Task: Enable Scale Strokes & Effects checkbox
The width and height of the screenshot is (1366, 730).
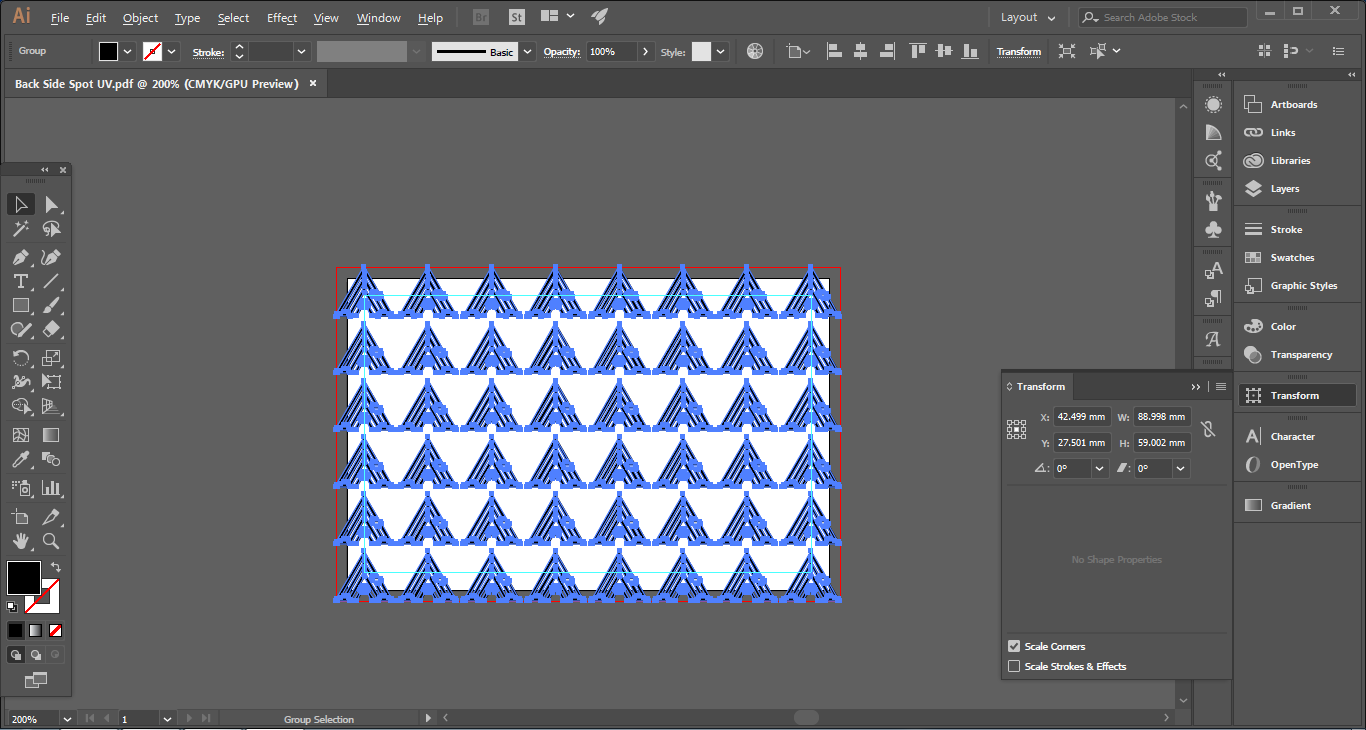Action: coord(1014,666)
